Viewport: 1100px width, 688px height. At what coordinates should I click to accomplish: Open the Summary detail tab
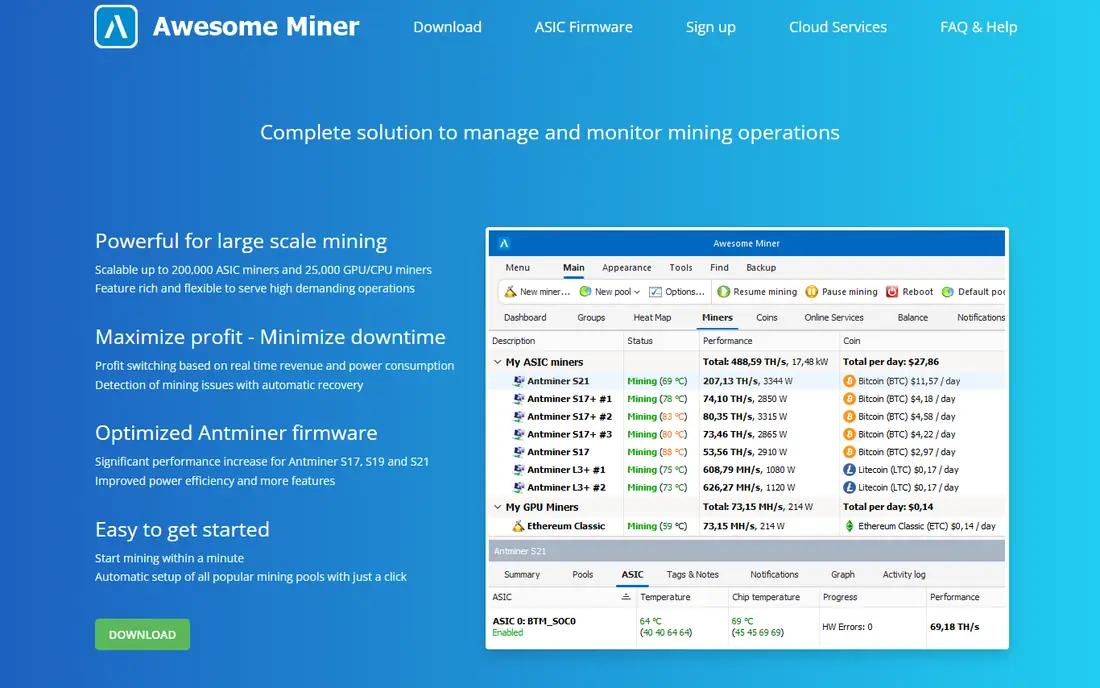click(522, 574)
